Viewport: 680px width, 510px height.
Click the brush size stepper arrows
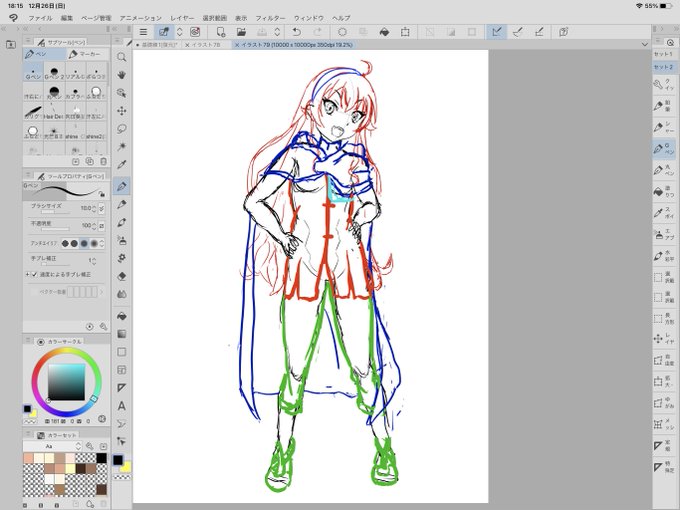click(x=94, y=209)
